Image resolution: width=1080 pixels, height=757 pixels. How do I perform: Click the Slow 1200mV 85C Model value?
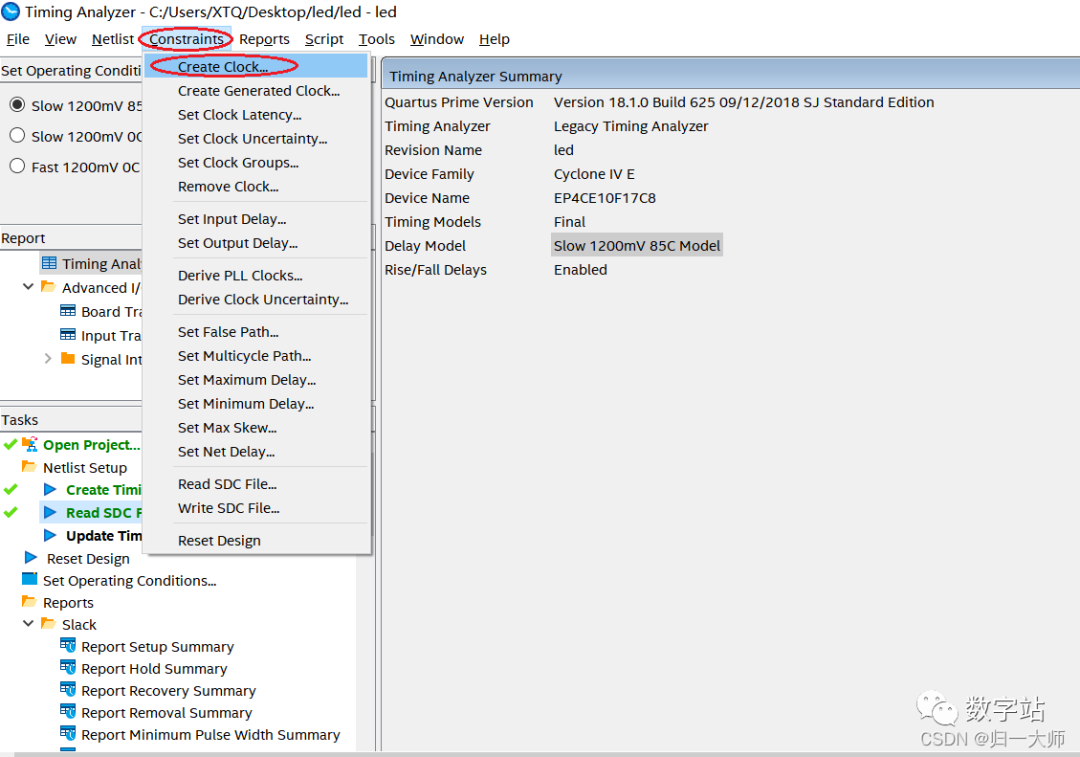point(636,245)
